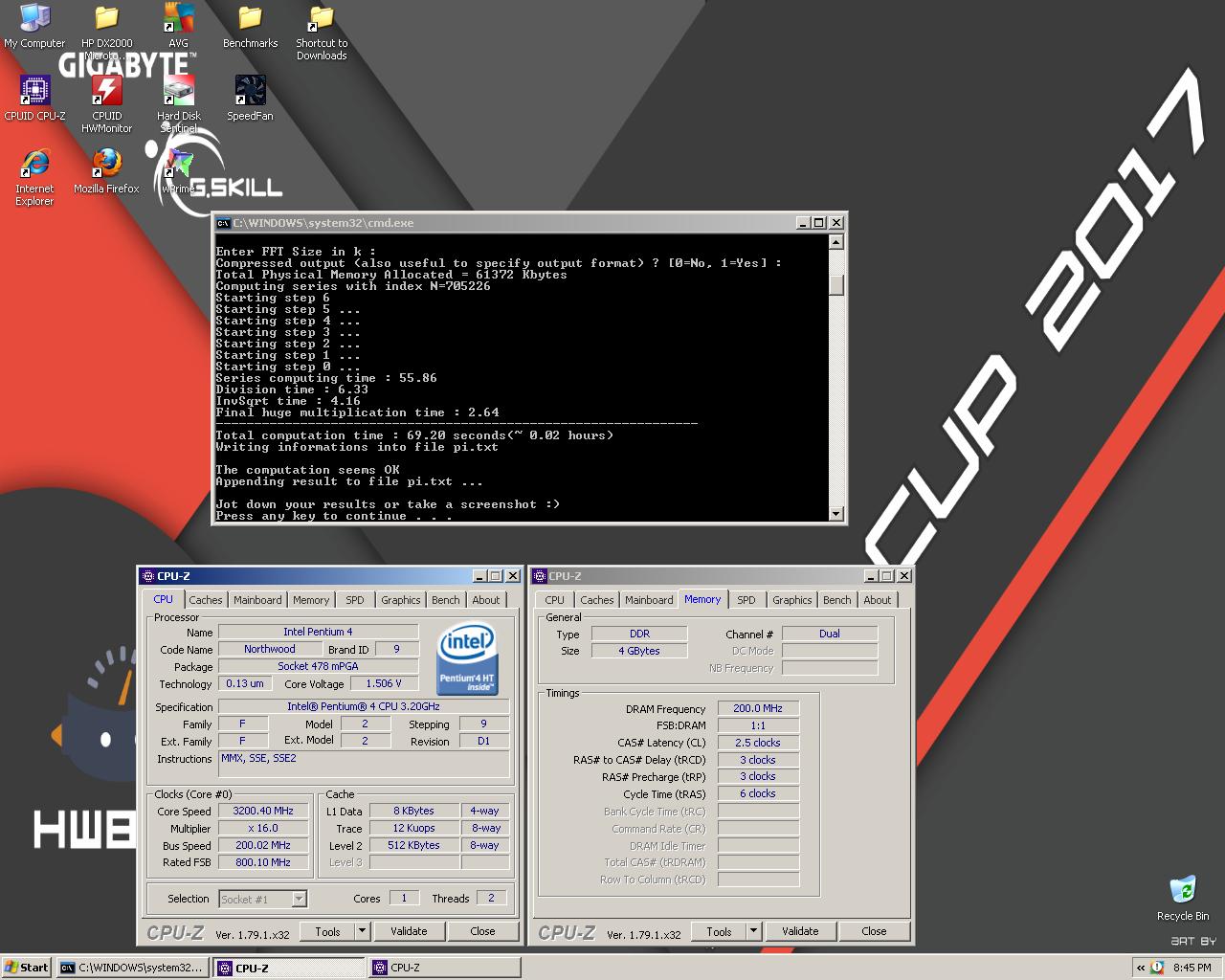Image resolution: width=1225 pixels, height=980 pixels.
Task: Expand Tools dropdown arrow in left CPU-Z
Action: click(x=363, y=931)
